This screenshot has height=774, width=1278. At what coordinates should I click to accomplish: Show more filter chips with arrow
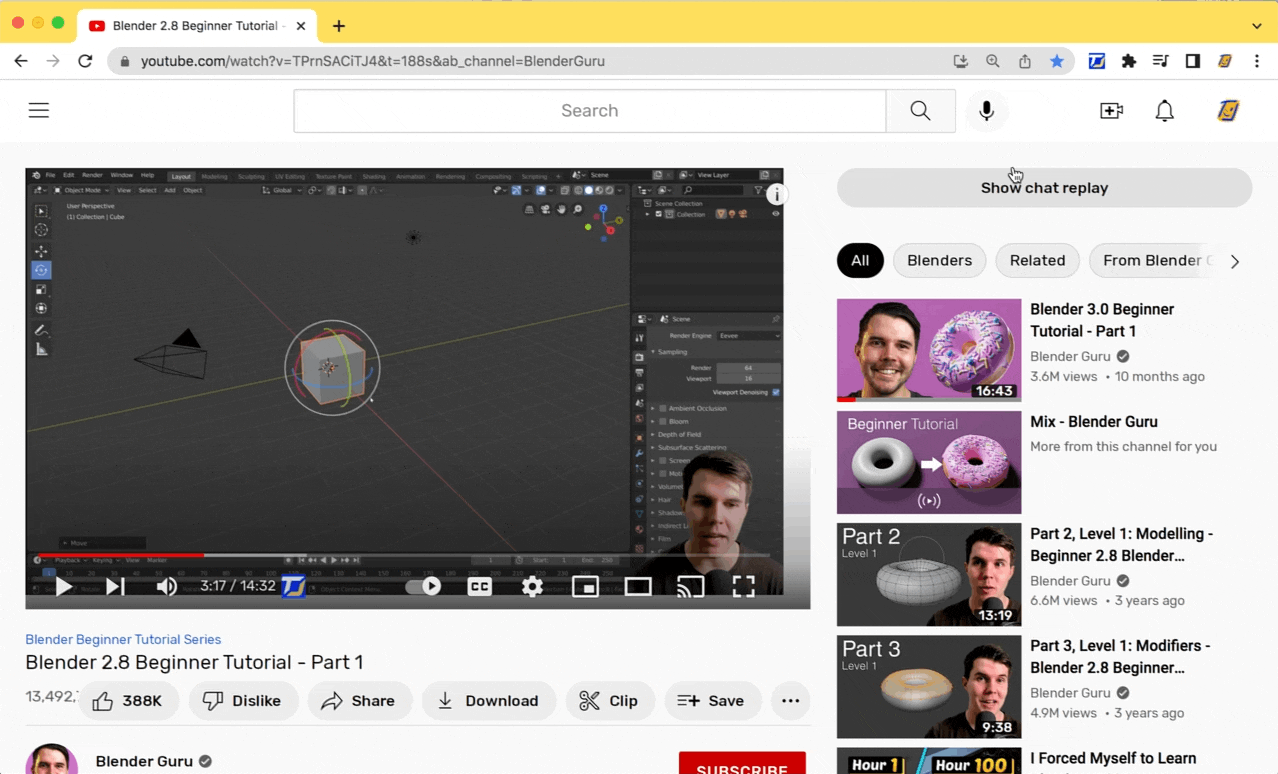(x=1235, y=261)
